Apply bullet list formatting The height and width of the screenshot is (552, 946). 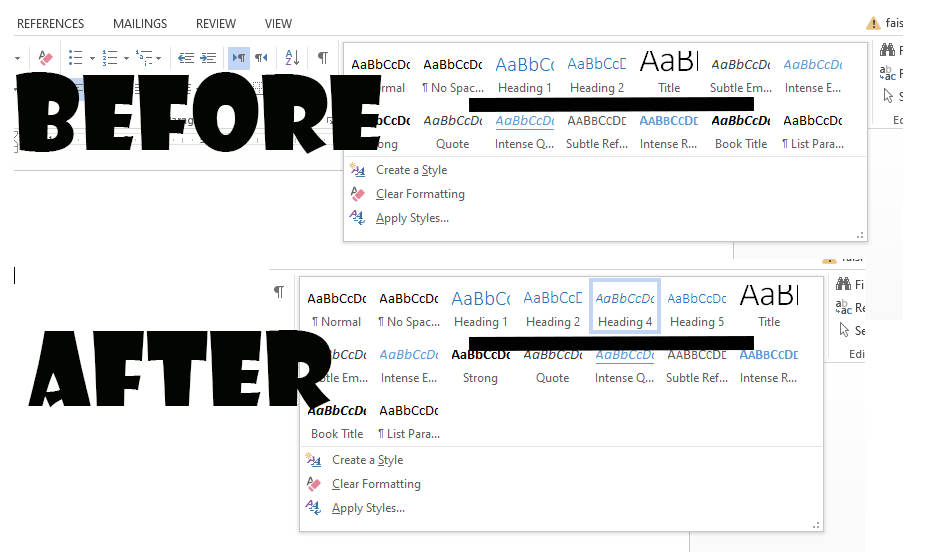tap(75, 58)
